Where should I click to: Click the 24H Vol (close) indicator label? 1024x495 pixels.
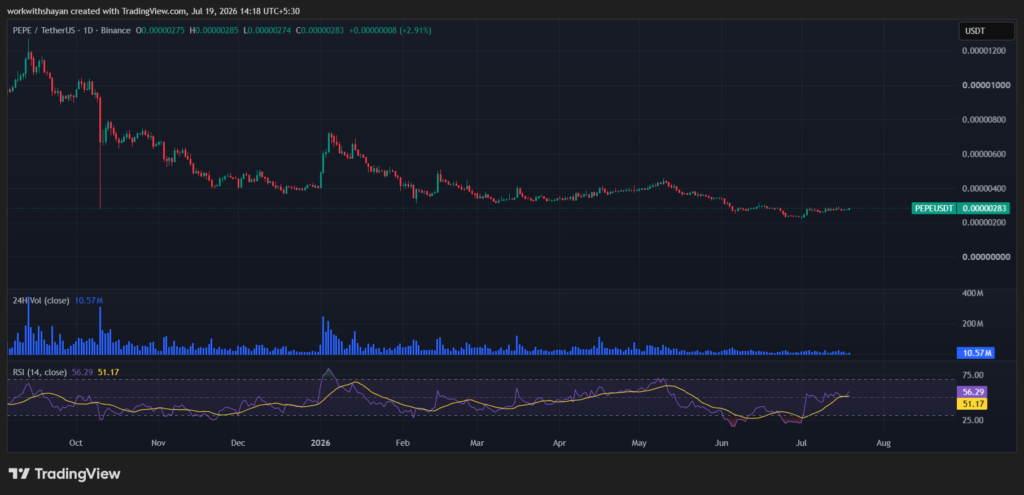[x=42, y=300]
